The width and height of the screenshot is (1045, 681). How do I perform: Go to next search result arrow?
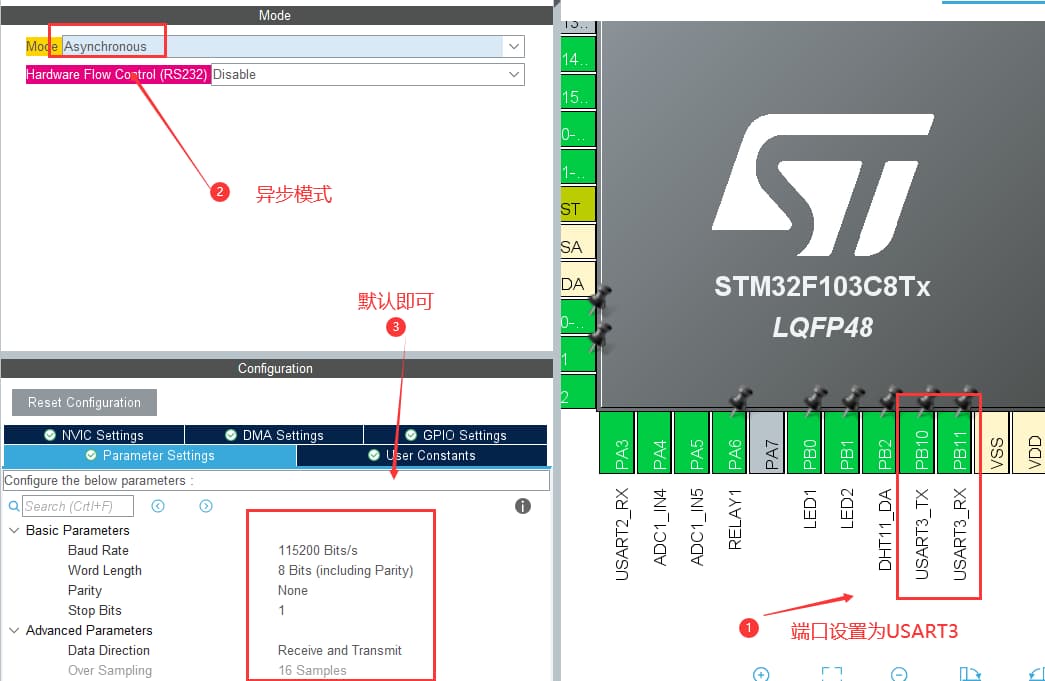coord(206,506)
